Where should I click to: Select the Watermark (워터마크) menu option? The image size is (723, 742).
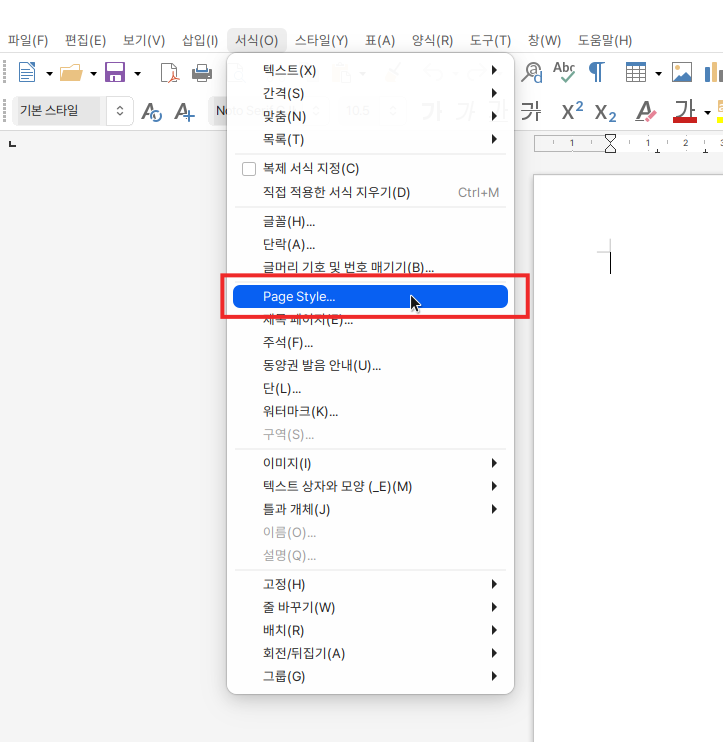[300, 411]
